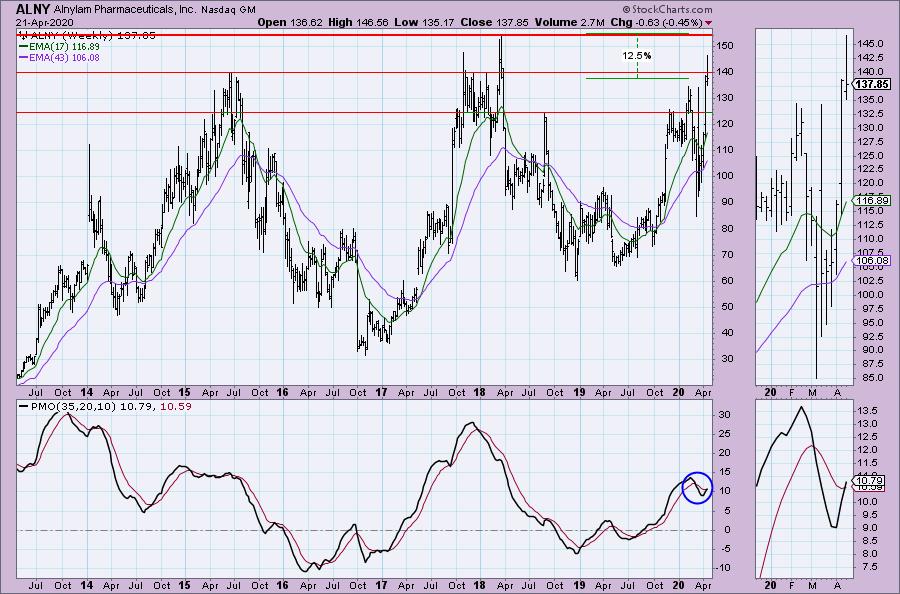Click the 7.5 label on PMO zoom axis

pyautogui.click(x=870, y=566)
